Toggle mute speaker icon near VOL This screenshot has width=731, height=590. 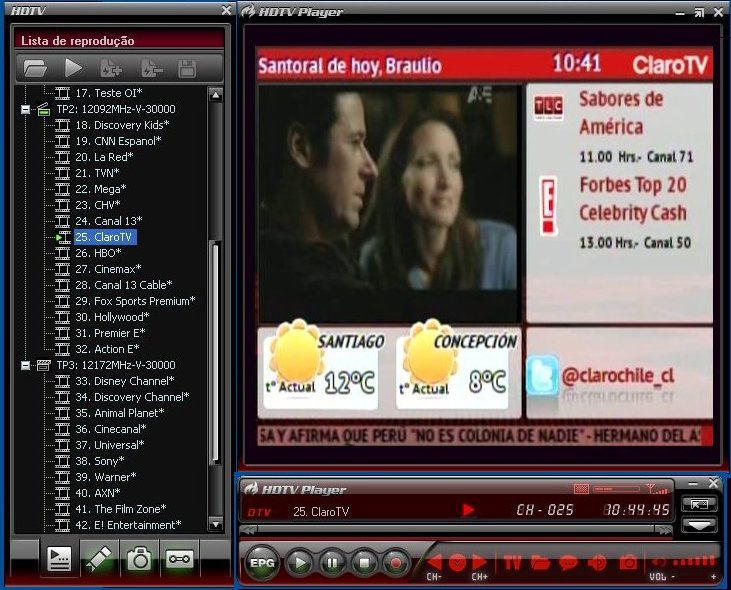(x=658, y=562)
